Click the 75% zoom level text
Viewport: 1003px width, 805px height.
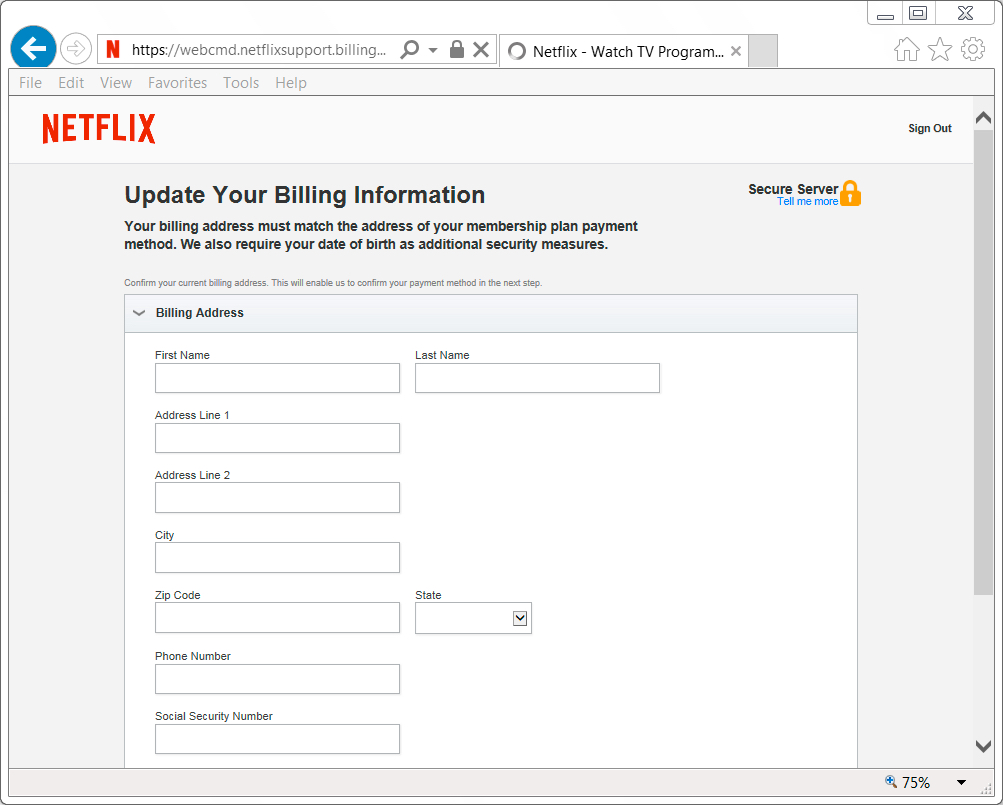916,783
